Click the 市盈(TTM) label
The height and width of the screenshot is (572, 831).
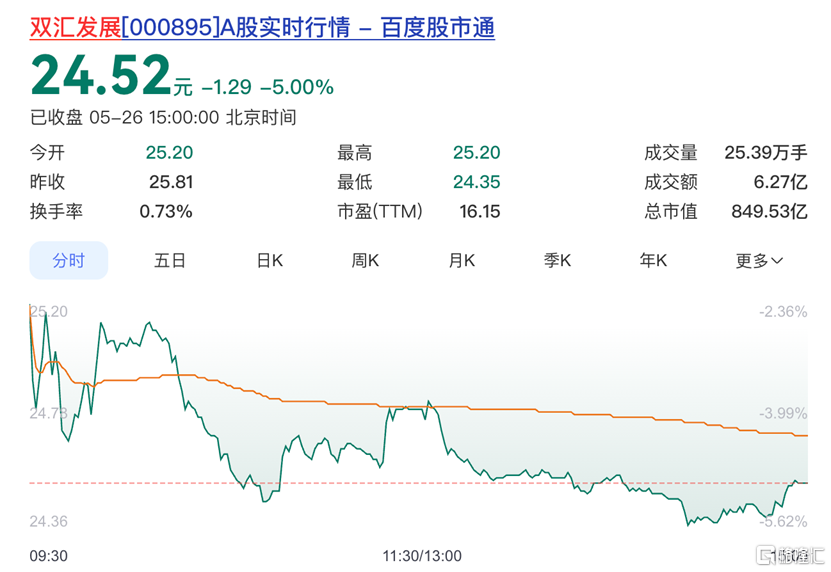coord(380,212)
